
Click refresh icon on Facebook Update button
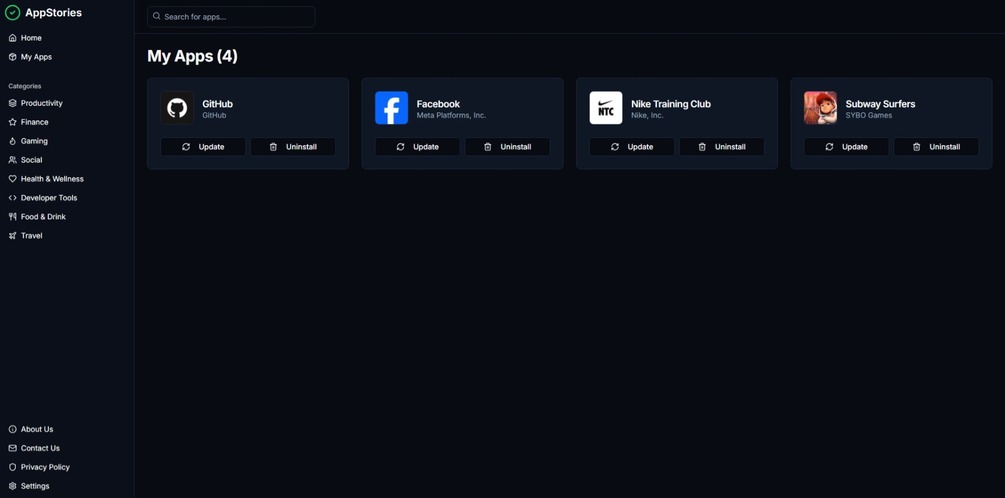(401, 147)
